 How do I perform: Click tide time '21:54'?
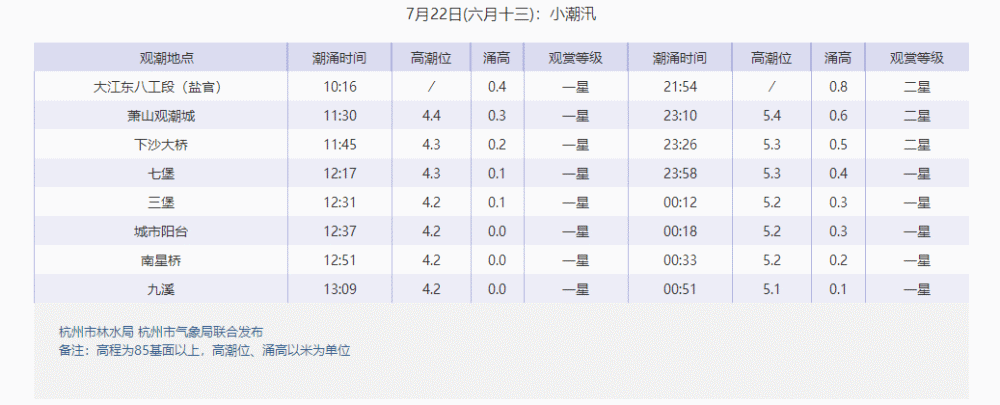point(680,87)
